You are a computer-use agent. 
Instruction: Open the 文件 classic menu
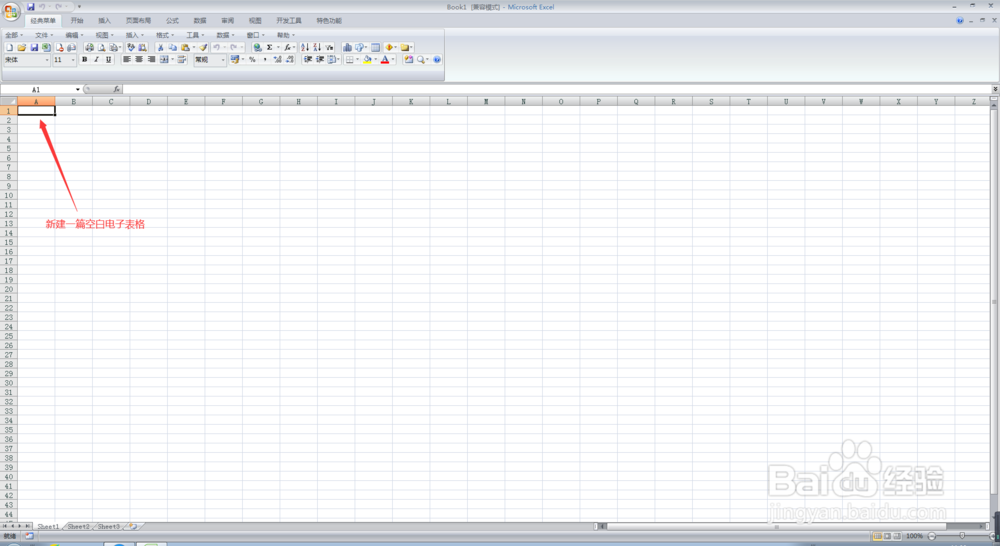[x=44, y=35]
